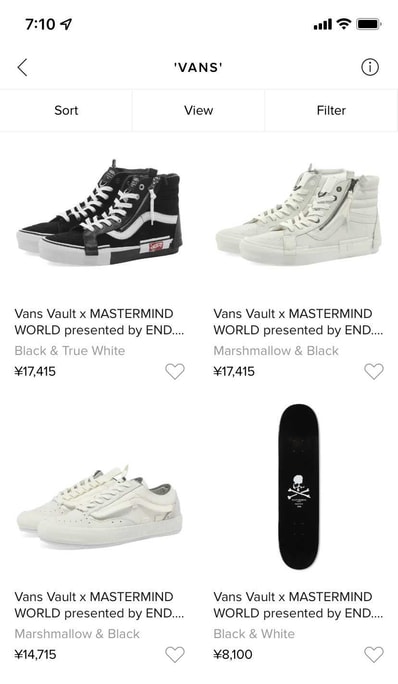Image resolution: width=398 pixels, height=684 pixels.
Task: Tap the Wi-Fi status icon
Action: [344, 24]
